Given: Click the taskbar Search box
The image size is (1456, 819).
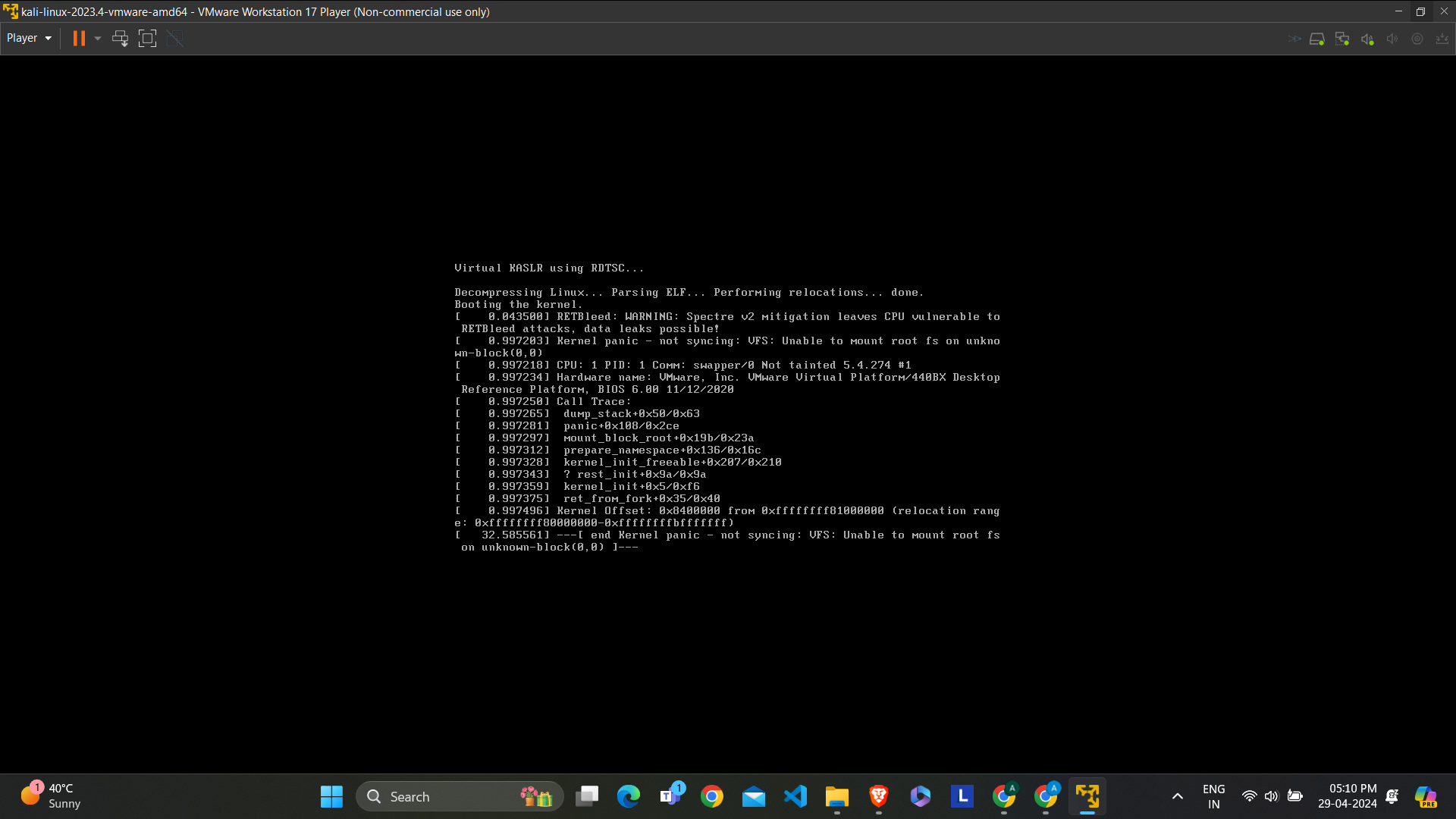Looking at the screenshot, I should click(460, 796).
